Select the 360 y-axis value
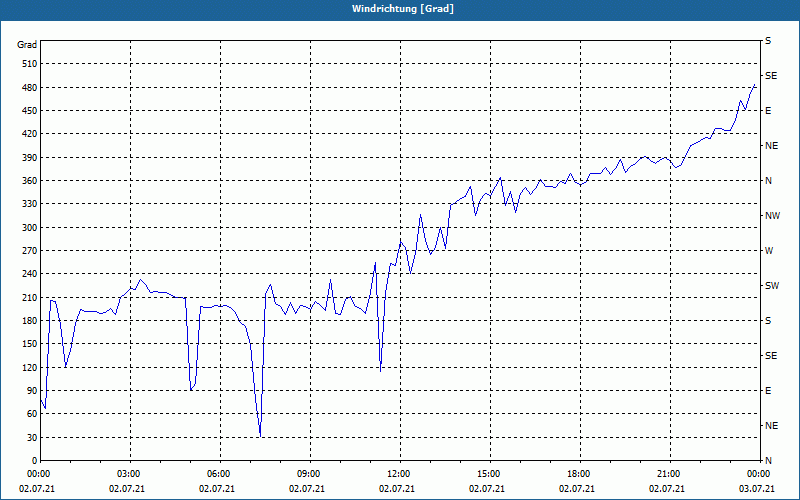Viewport: 800px width, 500px height. tap(29, 181)
